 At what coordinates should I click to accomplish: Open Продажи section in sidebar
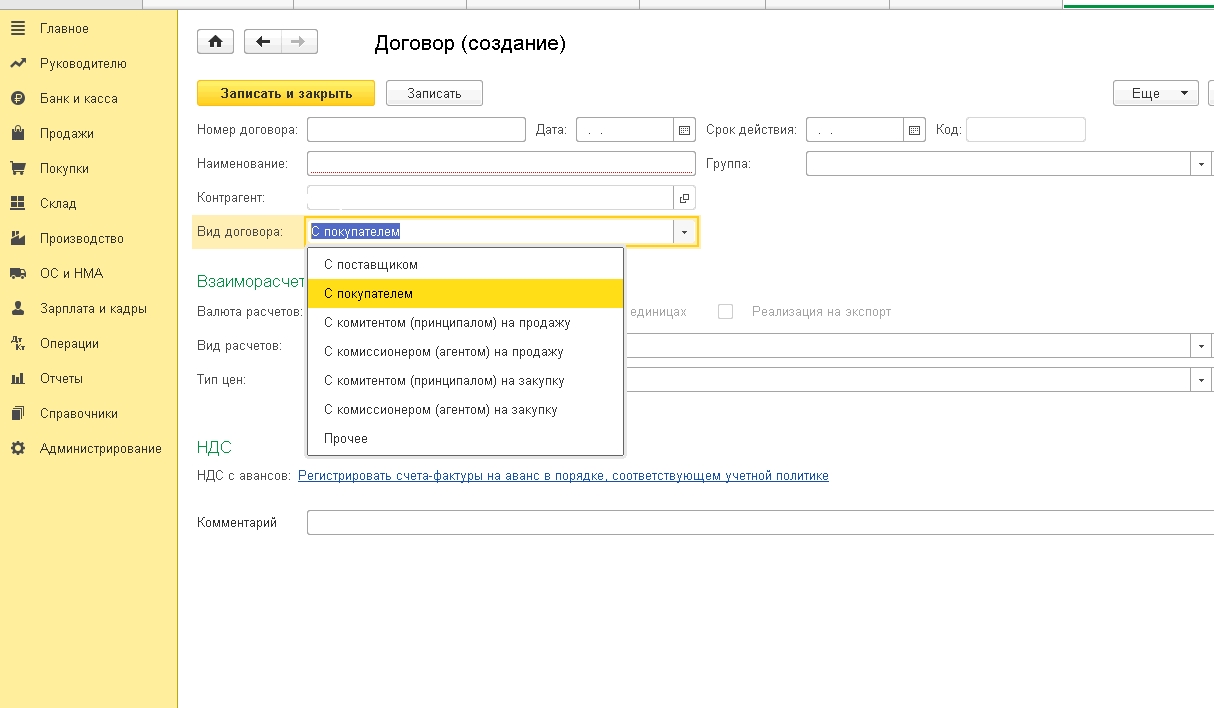66,134
